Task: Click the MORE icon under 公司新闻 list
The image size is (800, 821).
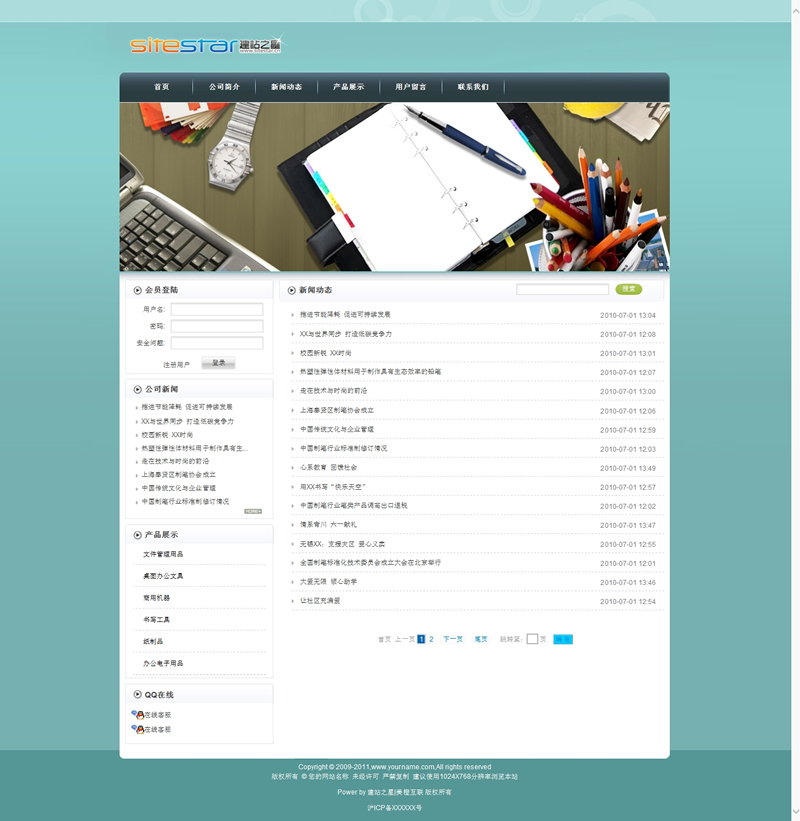Action: point(253,511)
